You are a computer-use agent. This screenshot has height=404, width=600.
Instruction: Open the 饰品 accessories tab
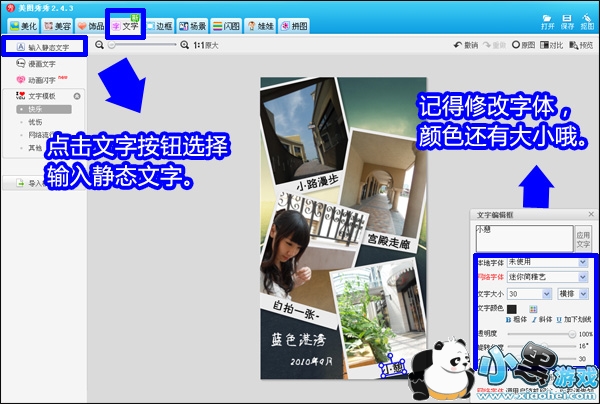point(90,26)
